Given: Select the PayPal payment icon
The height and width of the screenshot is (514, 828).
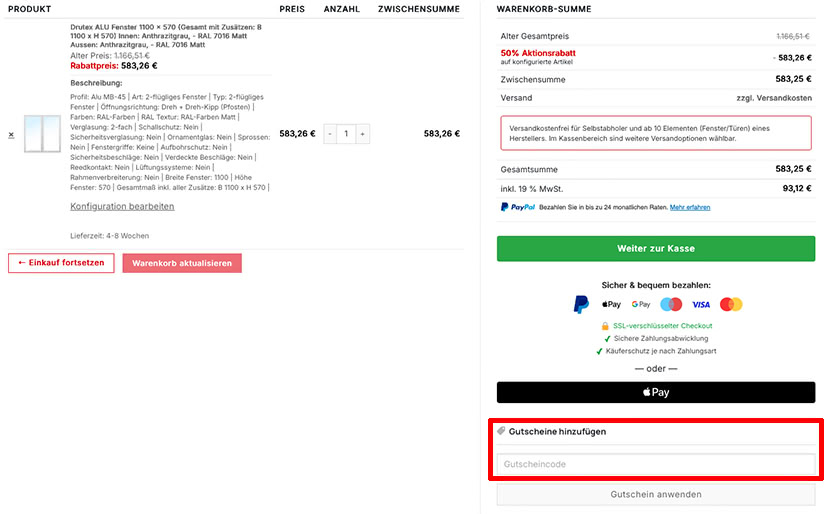Looking at the screenshot, I should click(x=581, y=304).
